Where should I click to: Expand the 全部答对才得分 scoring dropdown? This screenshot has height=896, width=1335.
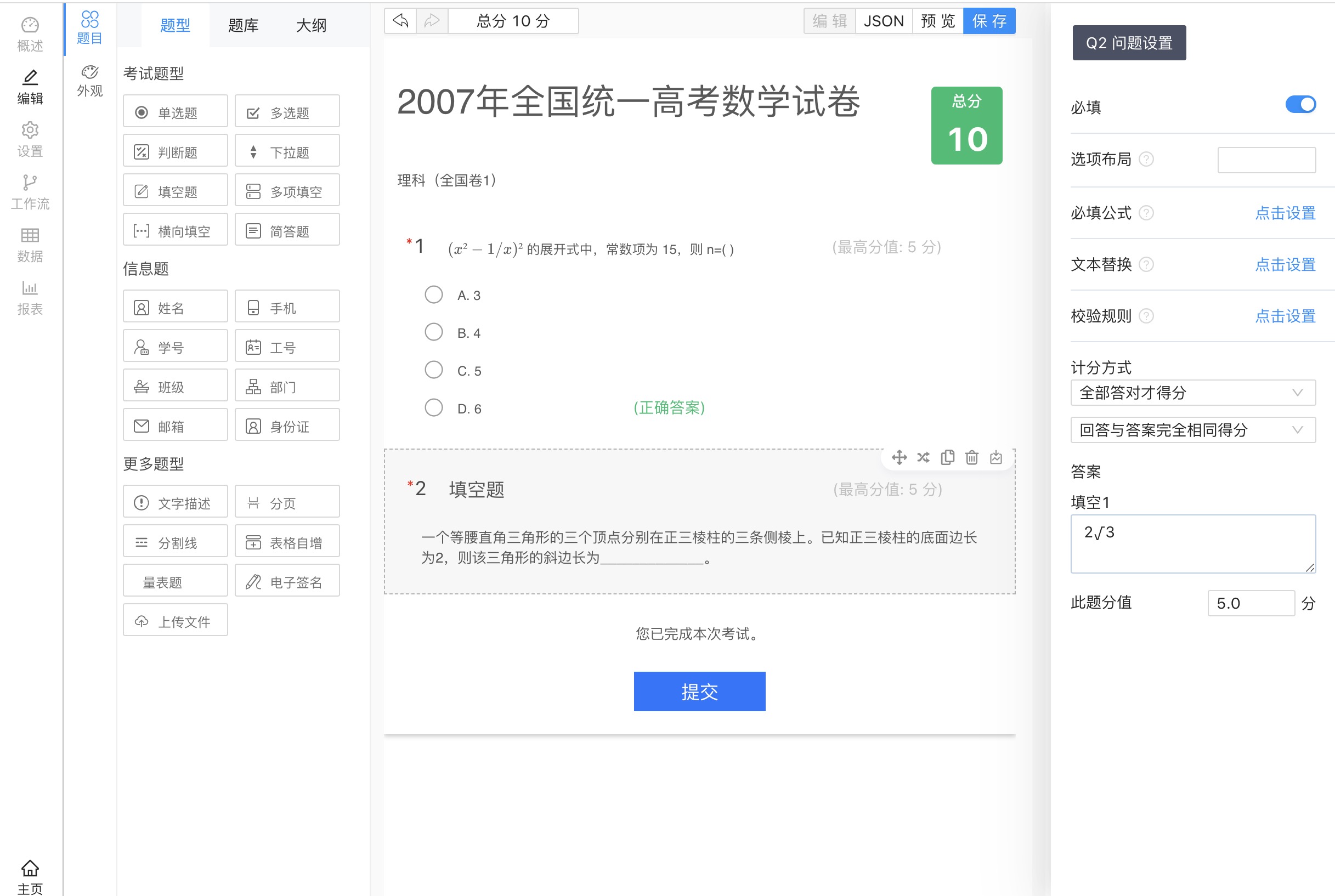(x=1193, y=393)
